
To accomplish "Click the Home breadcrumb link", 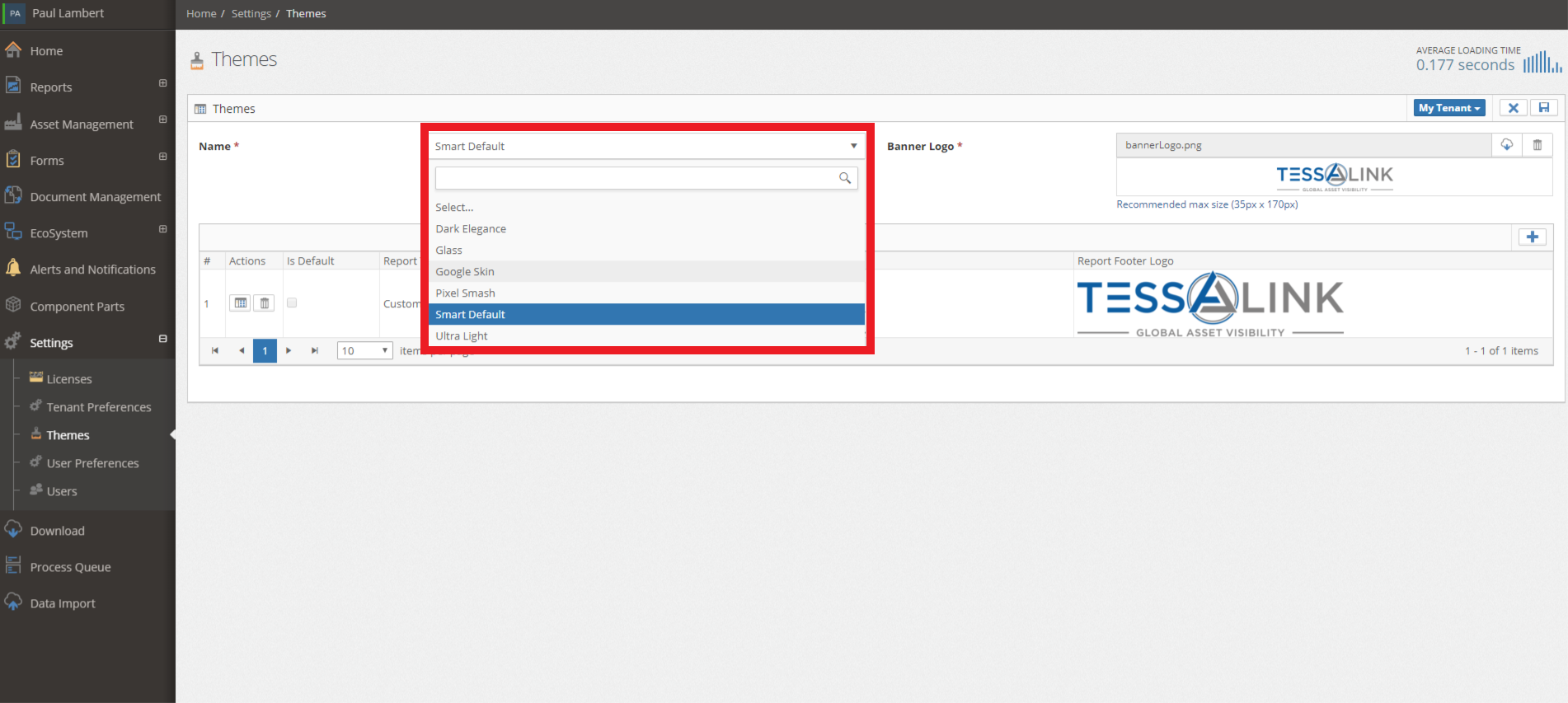I will pos(201,14).
